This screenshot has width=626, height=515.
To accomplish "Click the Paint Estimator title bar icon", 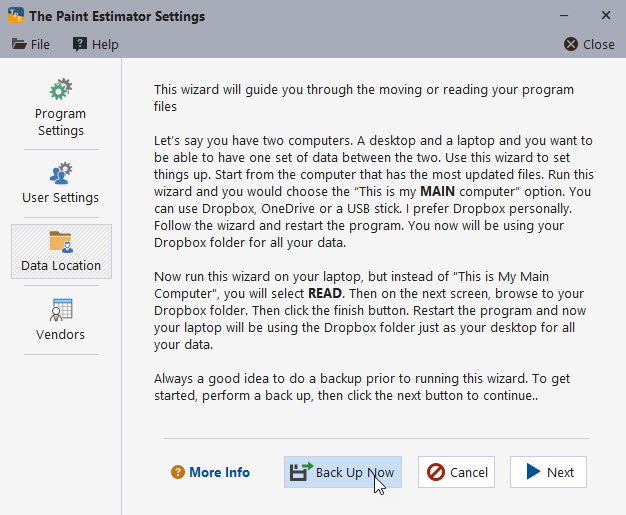I will (x=14, y=16).
